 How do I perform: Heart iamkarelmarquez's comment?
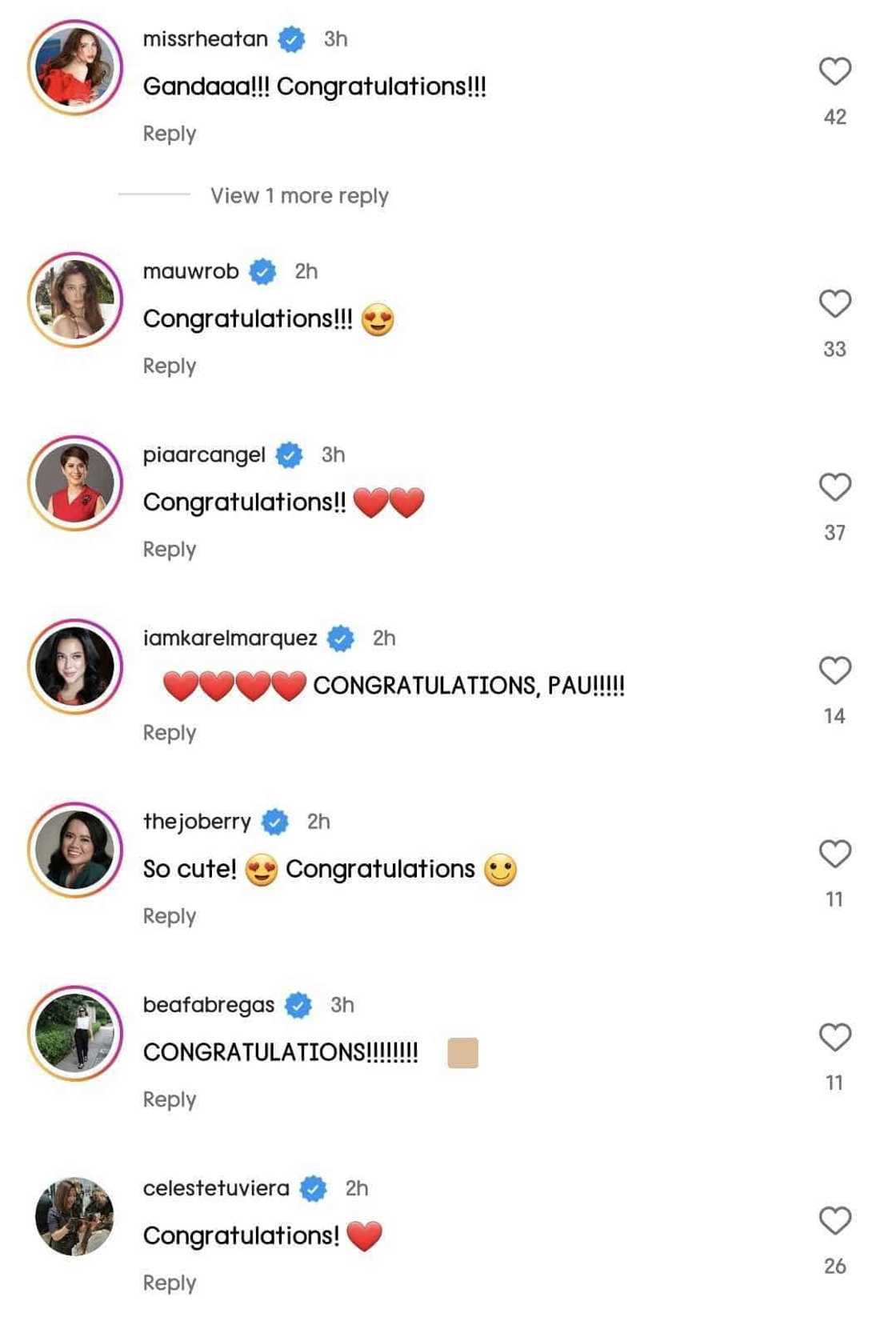pyautogui.click(x=834, y=671)
